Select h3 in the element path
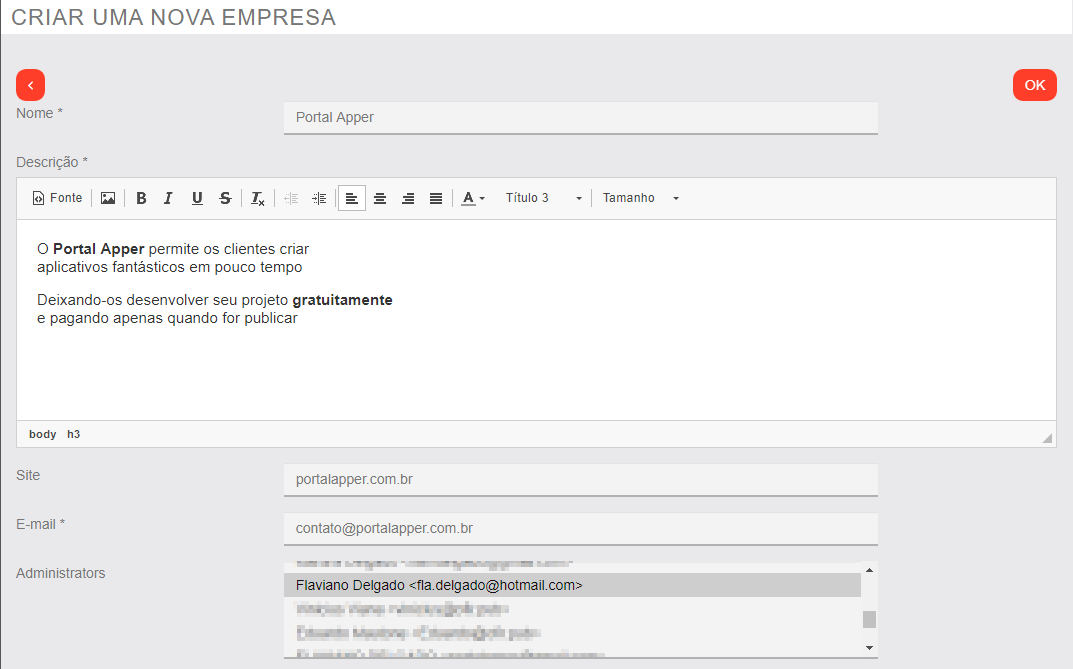This screenshot has width=1073, height=669. pyautogui.click(x=73, y=434)
